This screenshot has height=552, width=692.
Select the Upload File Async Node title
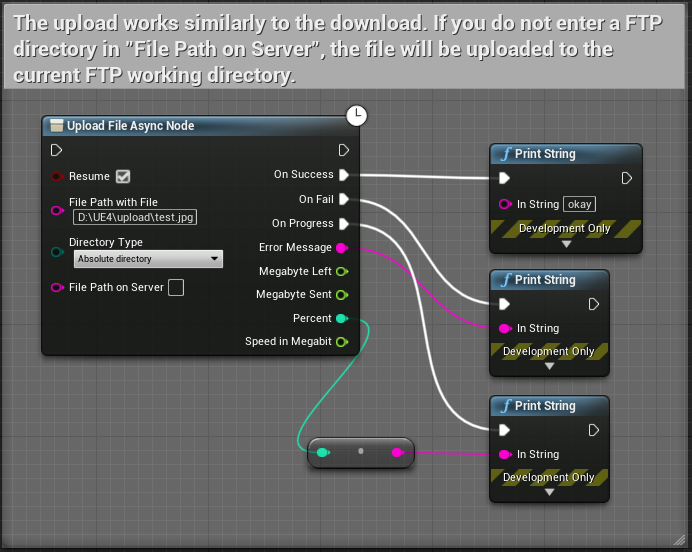pyautogui.click(x=130, y=126)
